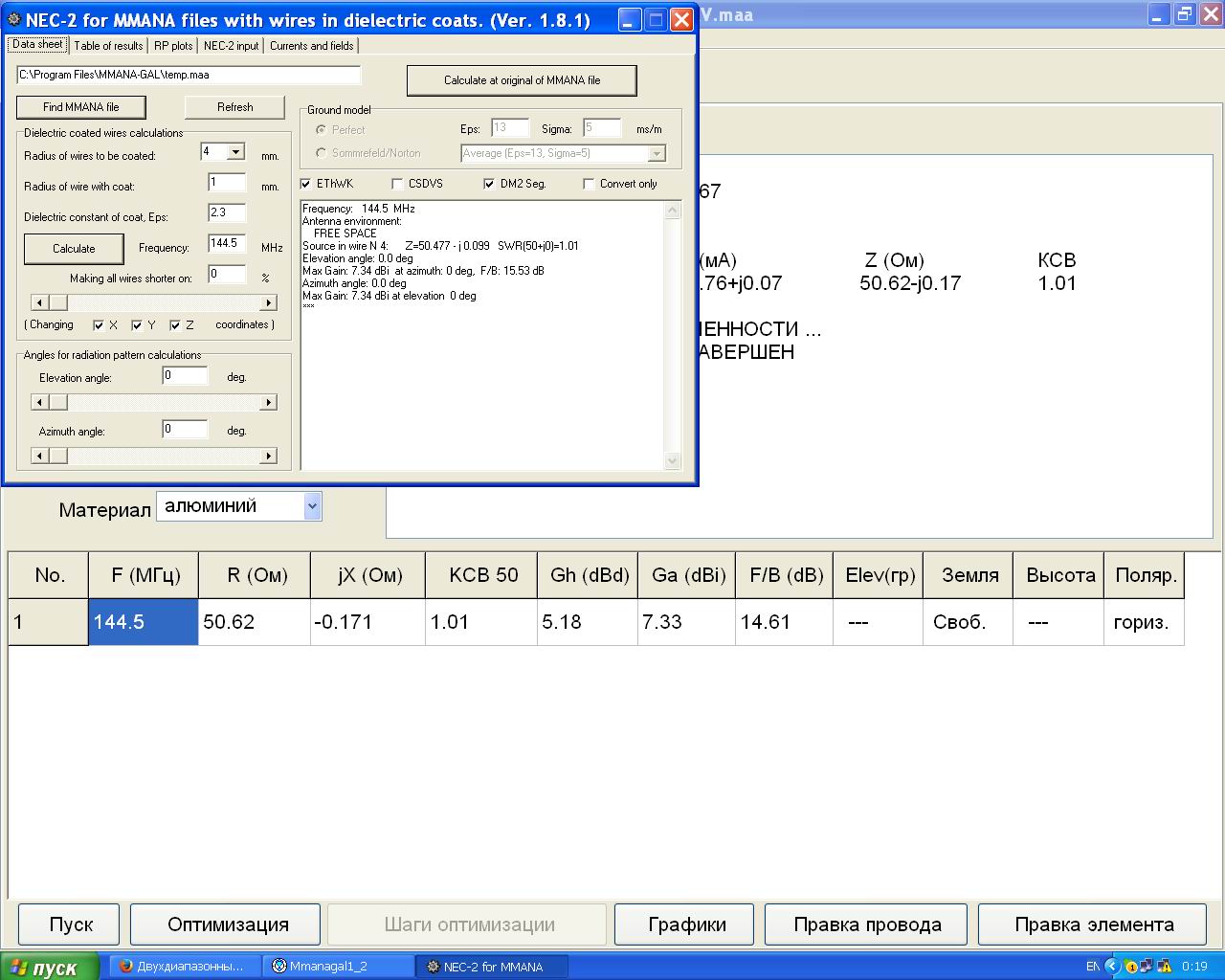The height and width of the screenshot is (980, 1225).
Task: Click right arrow of wire shortening slider
Action: click(269, 303)
